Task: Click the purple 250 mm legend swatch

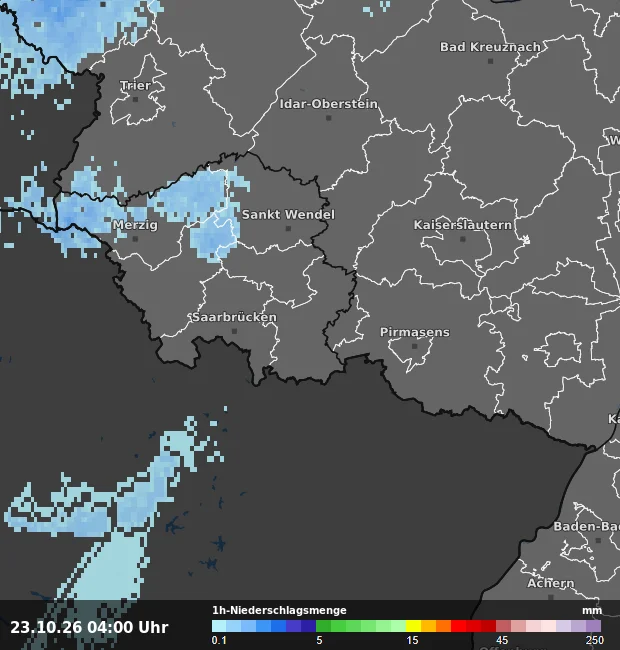Action: pos(594,626)
